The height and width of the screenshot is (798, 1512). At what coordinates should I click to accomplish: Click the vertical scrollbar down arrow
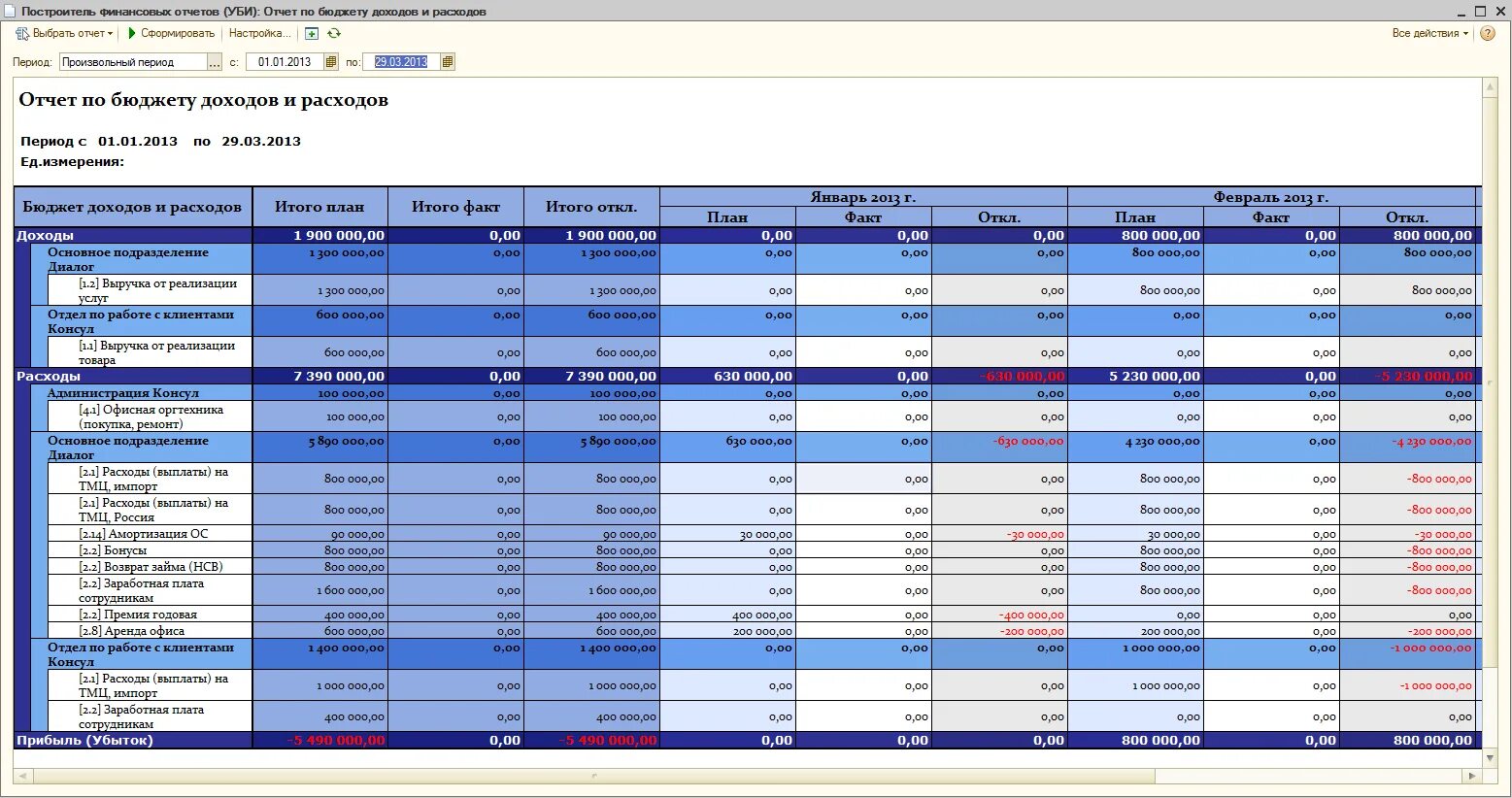(1491, 757)
